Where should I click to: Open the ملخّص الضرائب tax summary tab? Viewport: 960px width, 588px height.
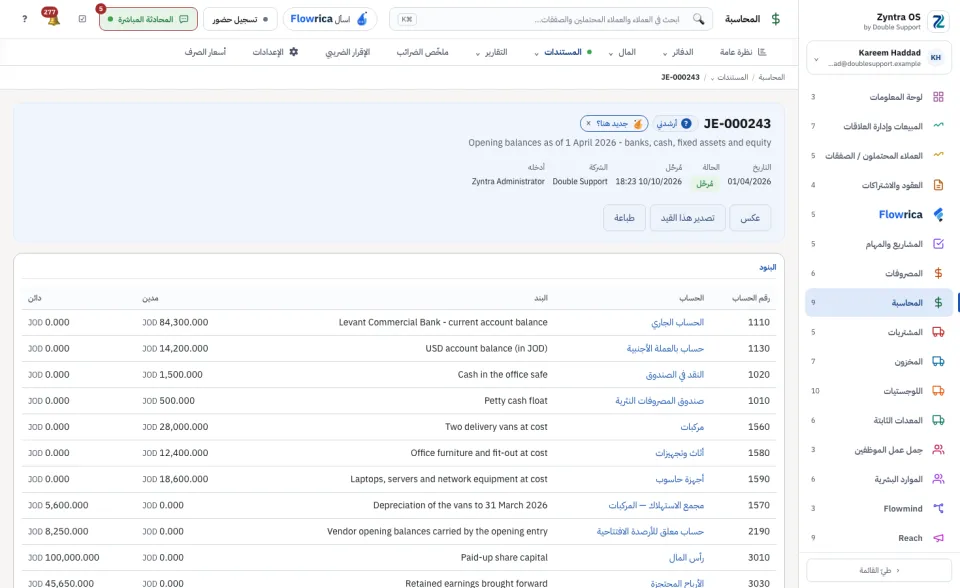coord(422,52)
